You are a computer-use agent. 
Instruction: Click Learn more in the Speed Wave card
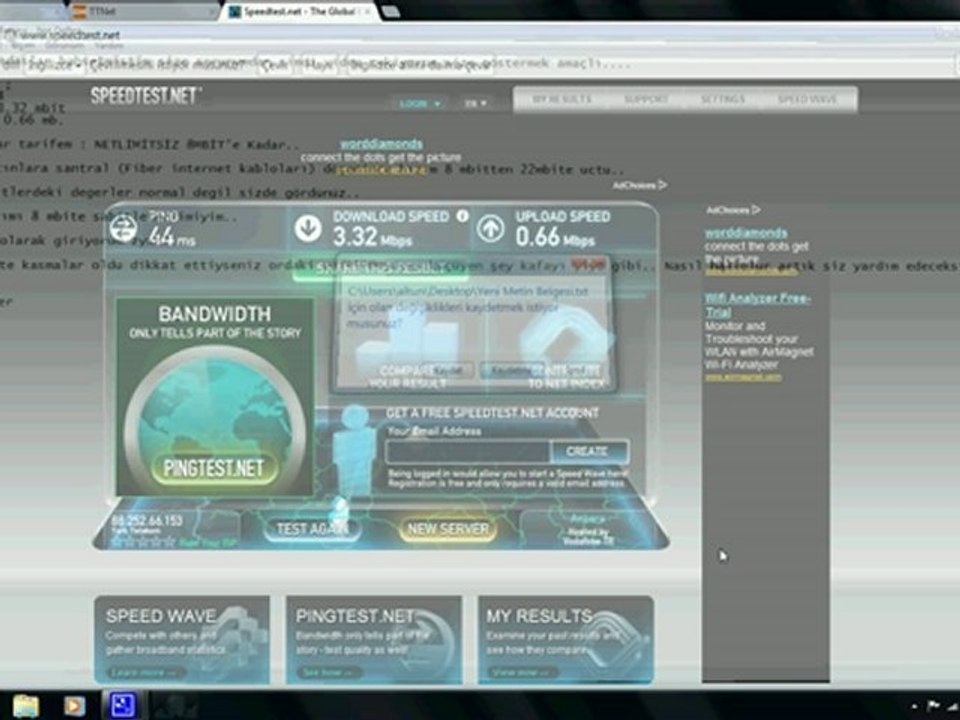click(144, 672)
